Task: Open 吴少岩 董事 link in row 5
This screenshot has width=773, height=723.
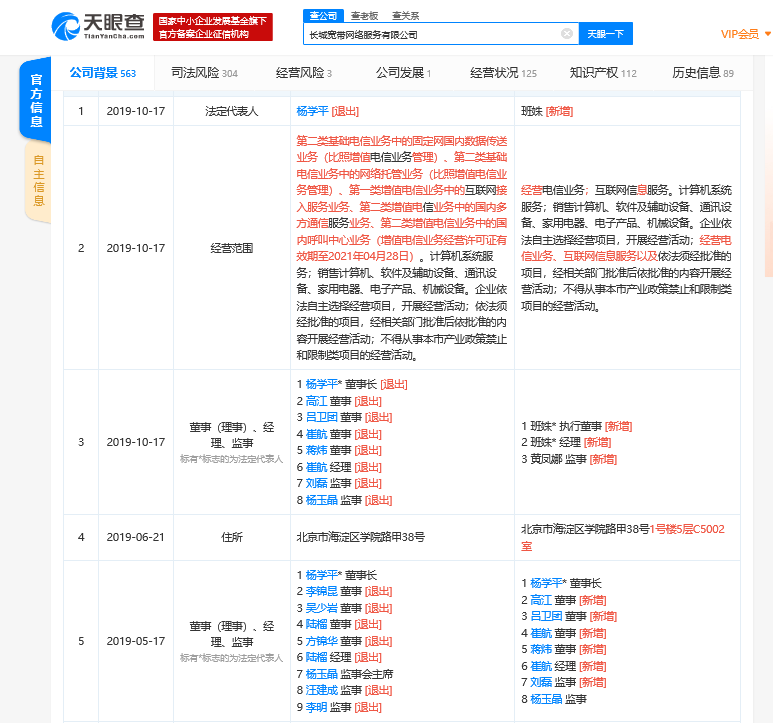Action: coord(321,608)
